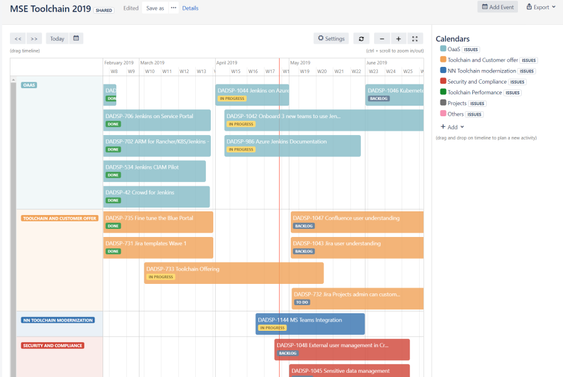This screenshot has width=563, height=377.
Task: Click Add Event button
Action: click(x=497, y=7)
